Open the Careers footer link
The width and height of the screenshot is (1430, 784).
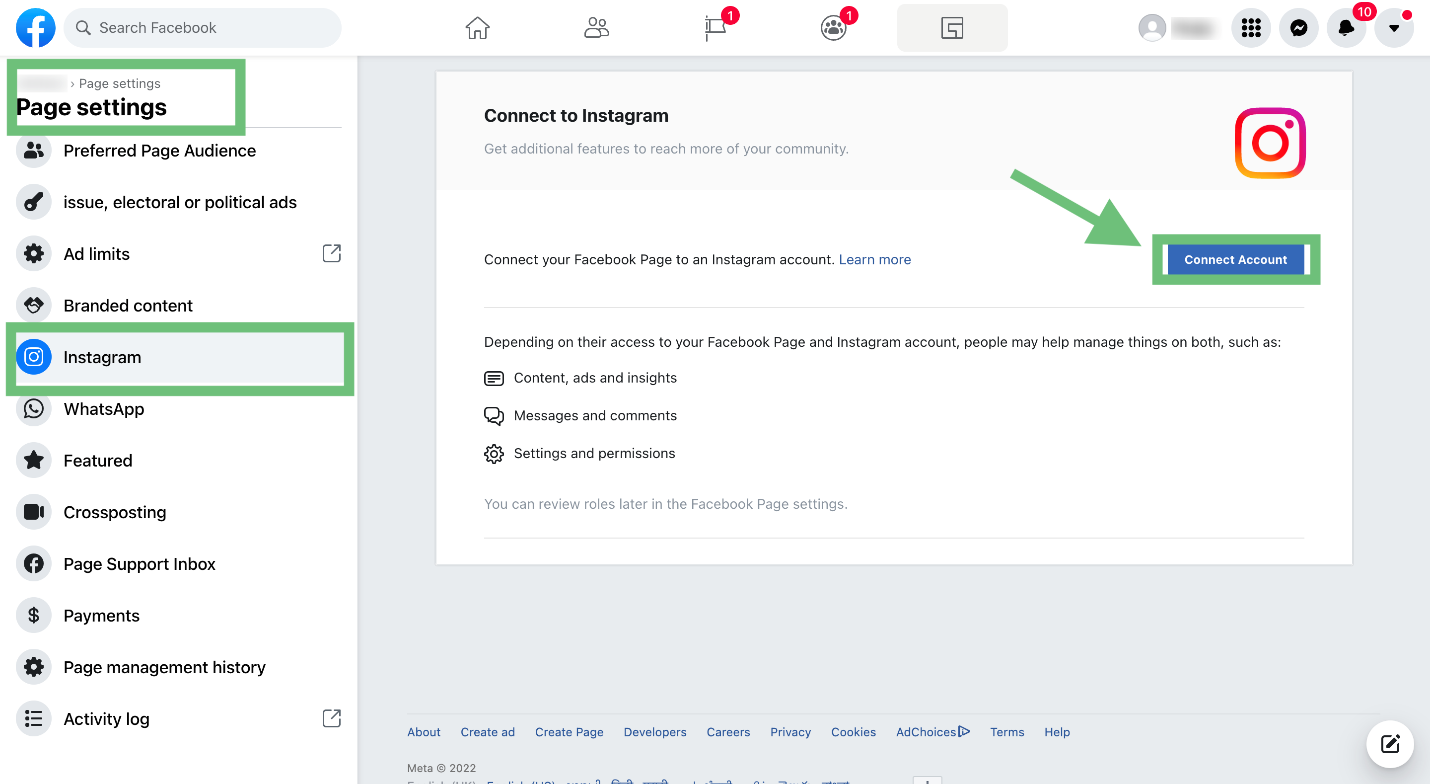(x=728, y=732)
